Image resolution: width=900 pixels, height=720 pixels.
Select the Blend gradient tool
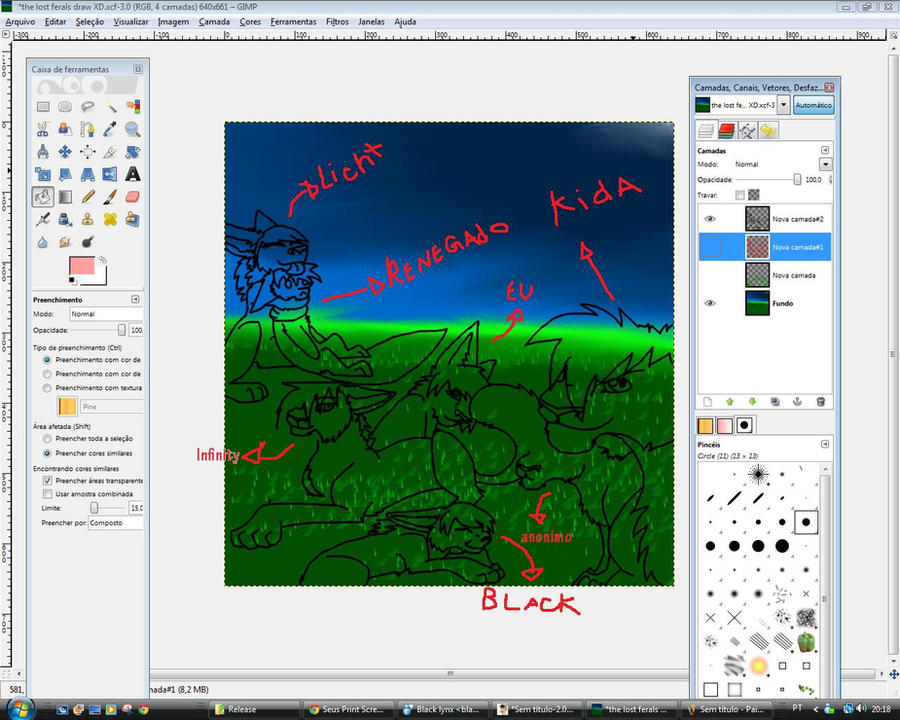click(65, 197)
